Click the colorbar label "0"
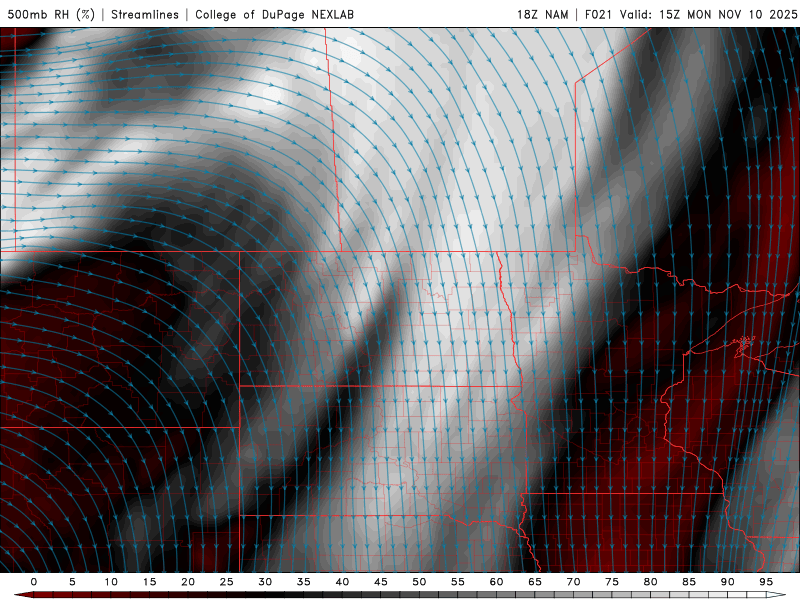The height and width of the screenshot is (600, 800). point(34,582)
